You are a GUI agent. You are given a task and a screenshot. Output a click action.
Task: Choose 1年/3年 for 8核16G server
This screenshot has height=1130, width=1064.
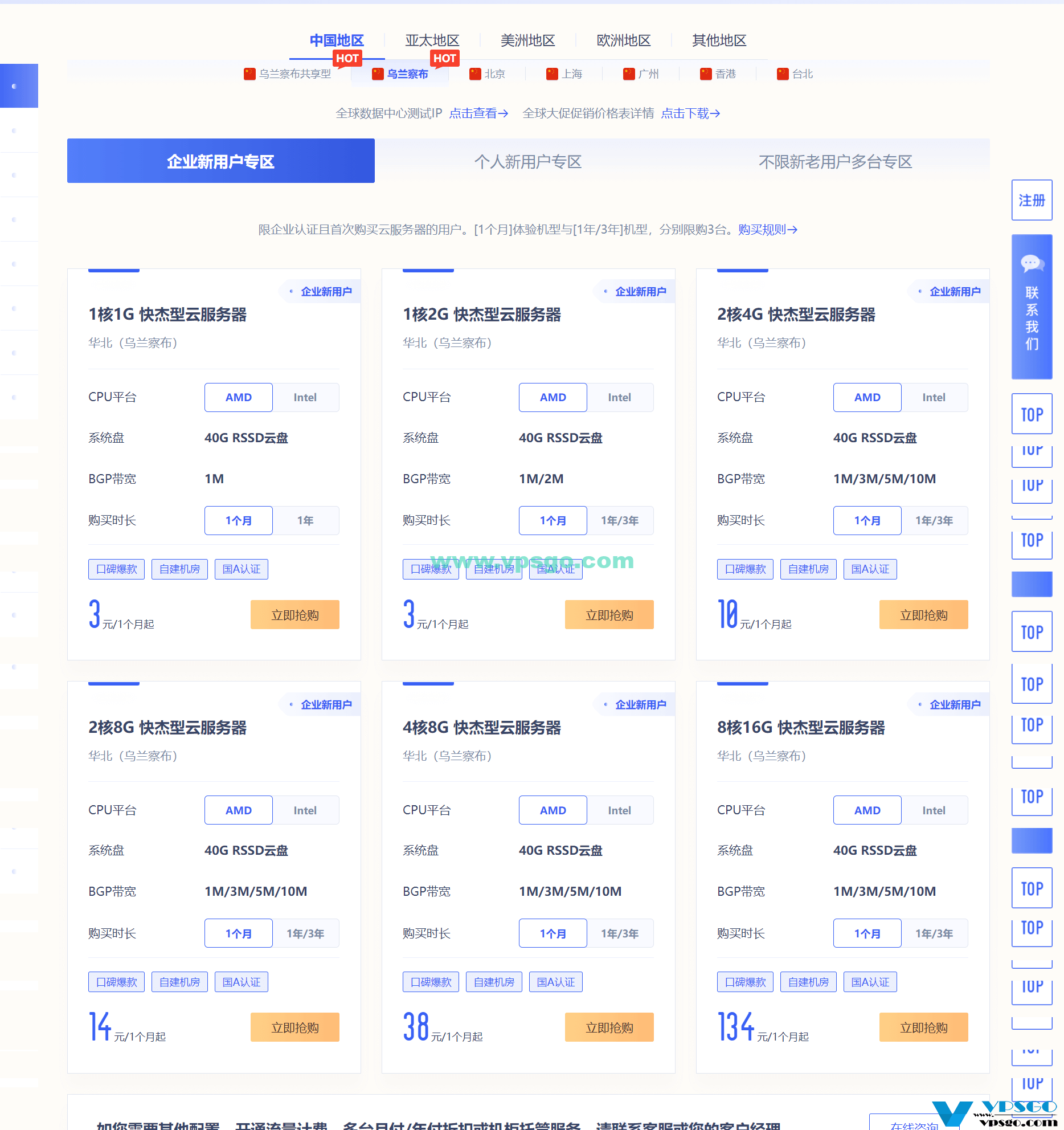(x=934, y=933)
